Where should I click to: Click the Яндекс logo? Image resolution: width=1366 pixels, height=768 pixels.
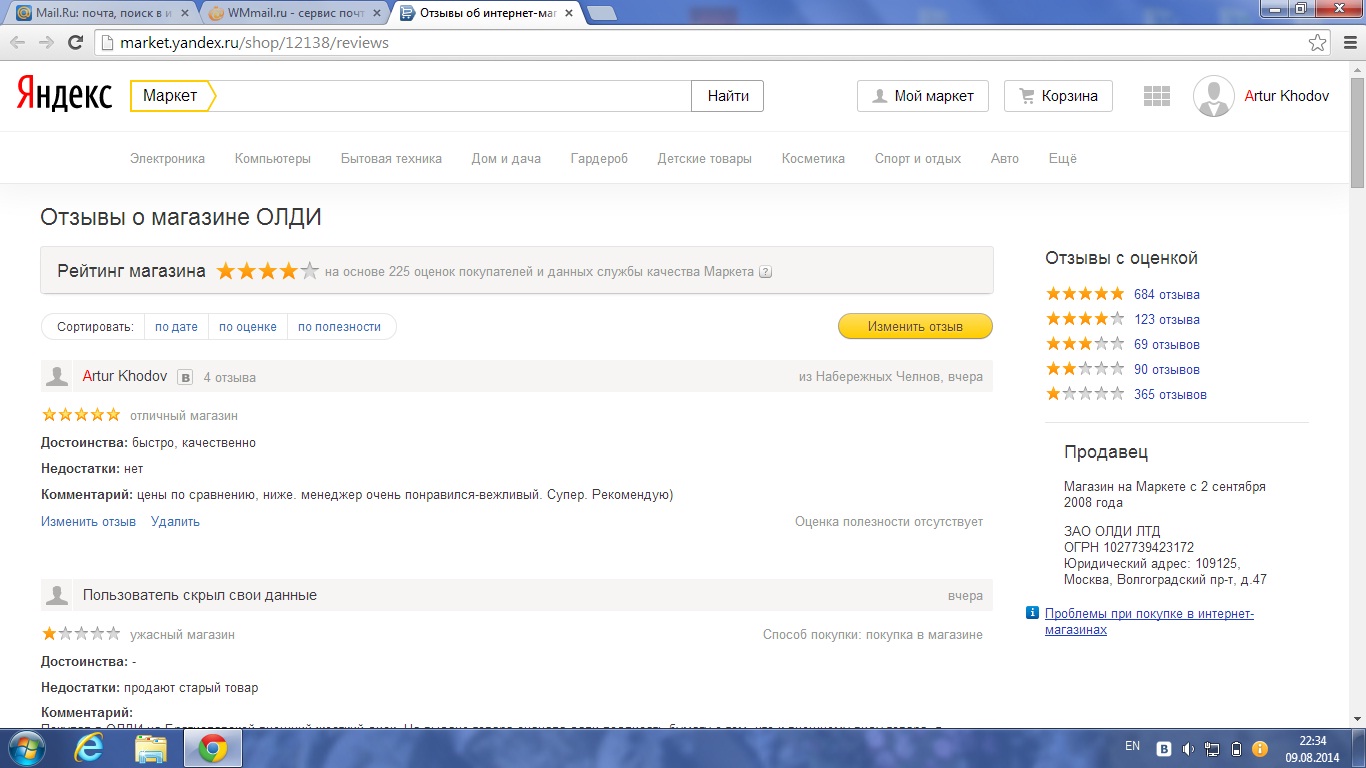(65, 95)
